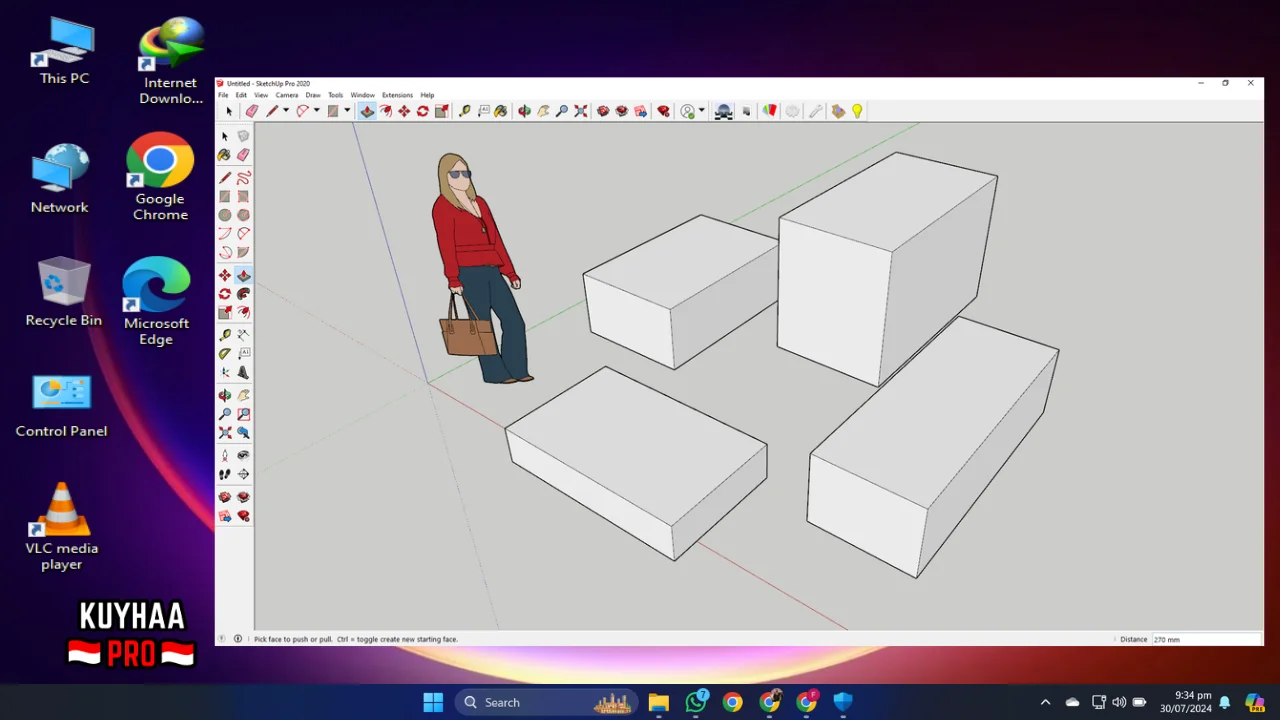This screenshot has width=1280, height=720.
Task: Open the user account dropdown arrow
Action: tap(702, 111)
